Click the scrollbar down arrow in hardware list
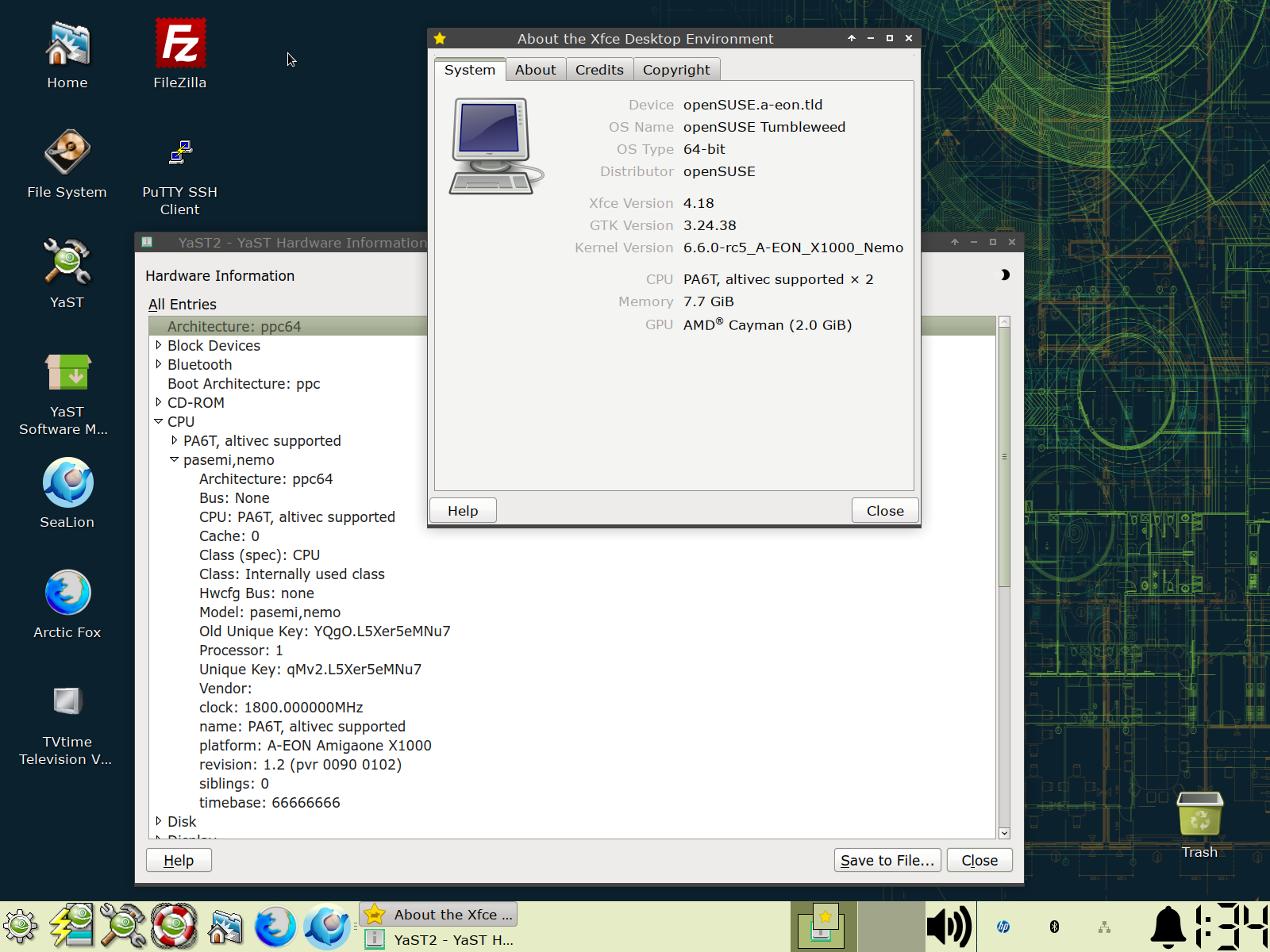This screenshot has height=952, width=1270. (1004, 833)
